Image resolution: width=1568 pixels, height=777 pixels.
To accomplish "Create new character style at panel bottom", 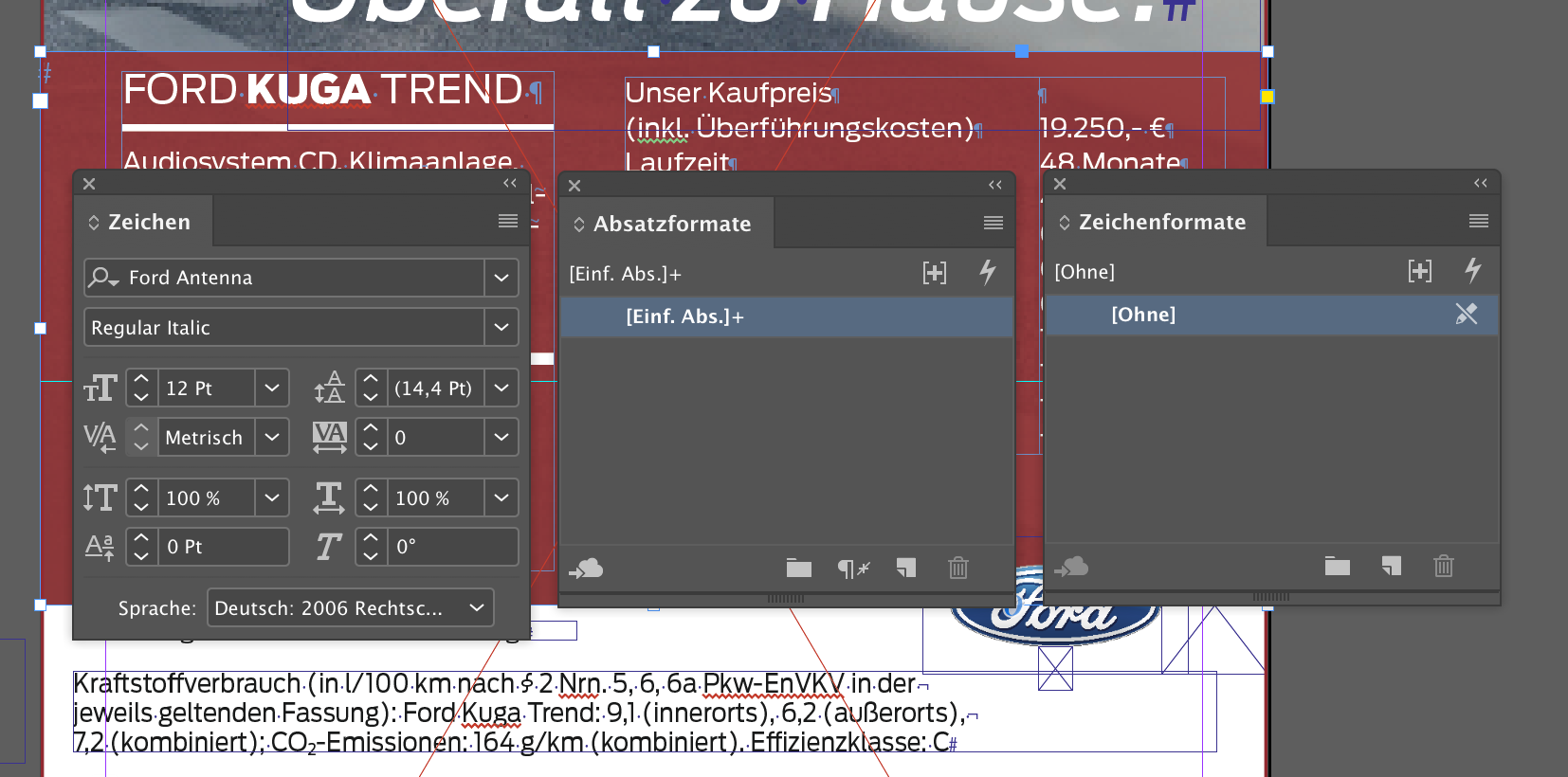I will [1392, 567].
